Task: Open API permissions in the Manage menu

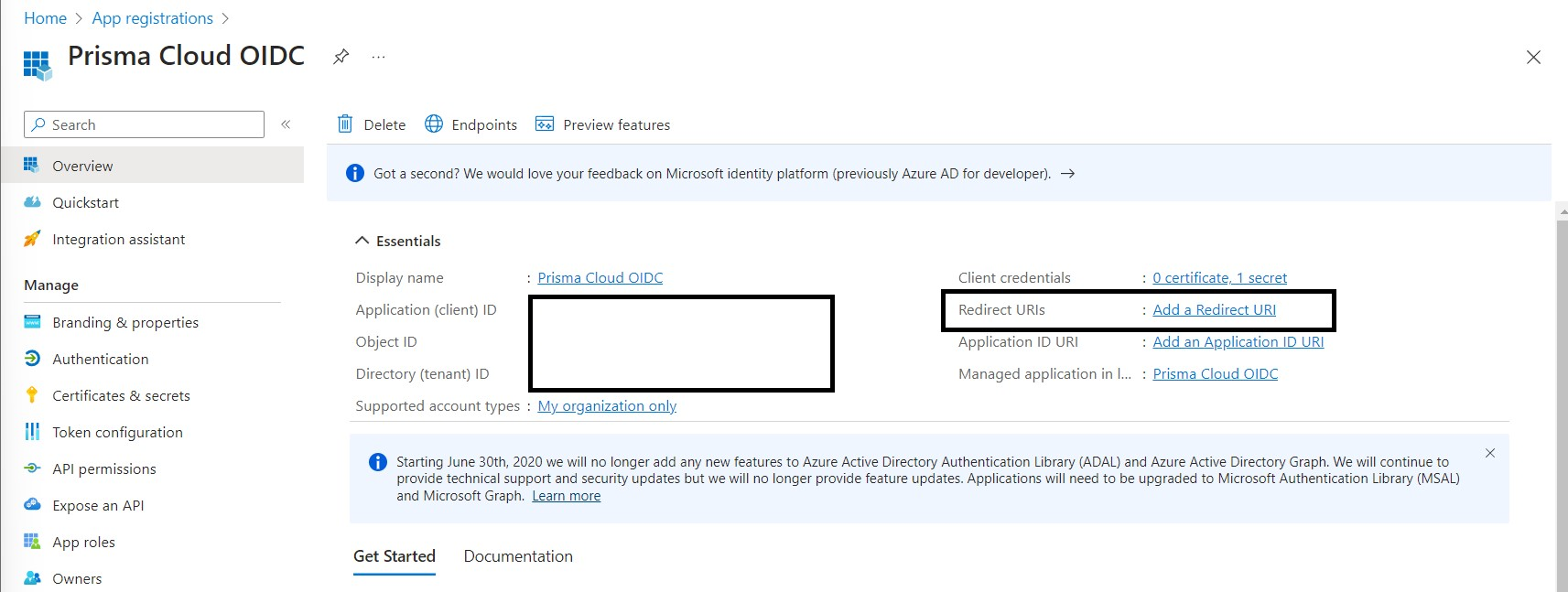Action: [104, 468]
